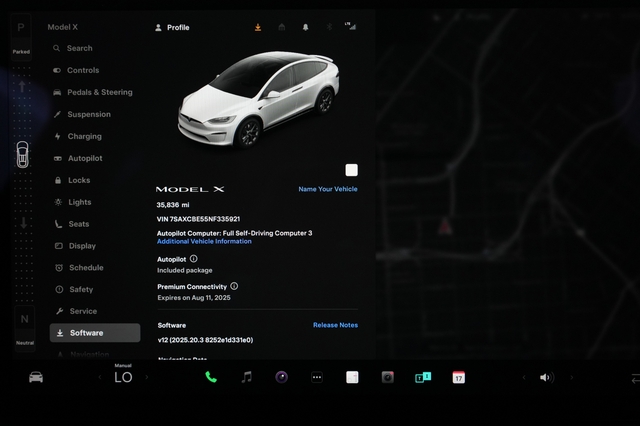The height and width of the screenshot is (426, 640).
Task: Click the Autopilot info icon
Action: [194, 259]
